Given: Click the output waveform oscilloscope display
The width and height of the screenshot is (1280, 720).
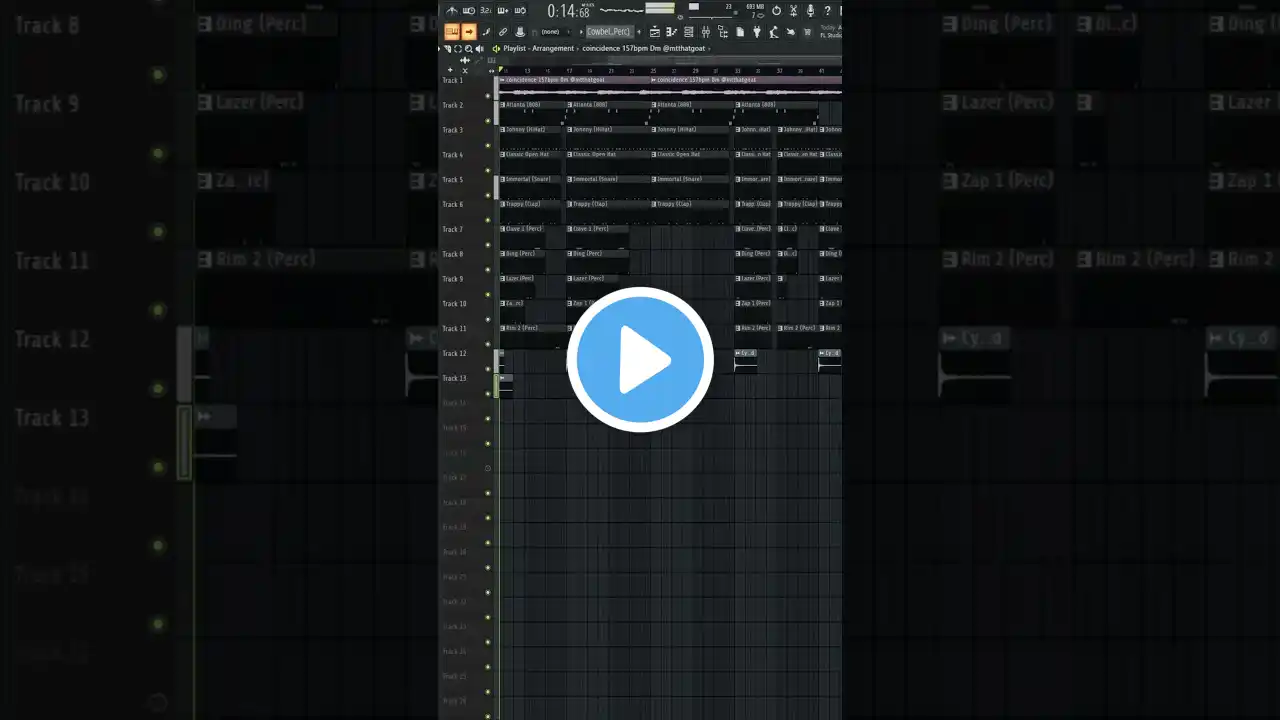Looking at the screenshot, I should [x=621, y=11].
